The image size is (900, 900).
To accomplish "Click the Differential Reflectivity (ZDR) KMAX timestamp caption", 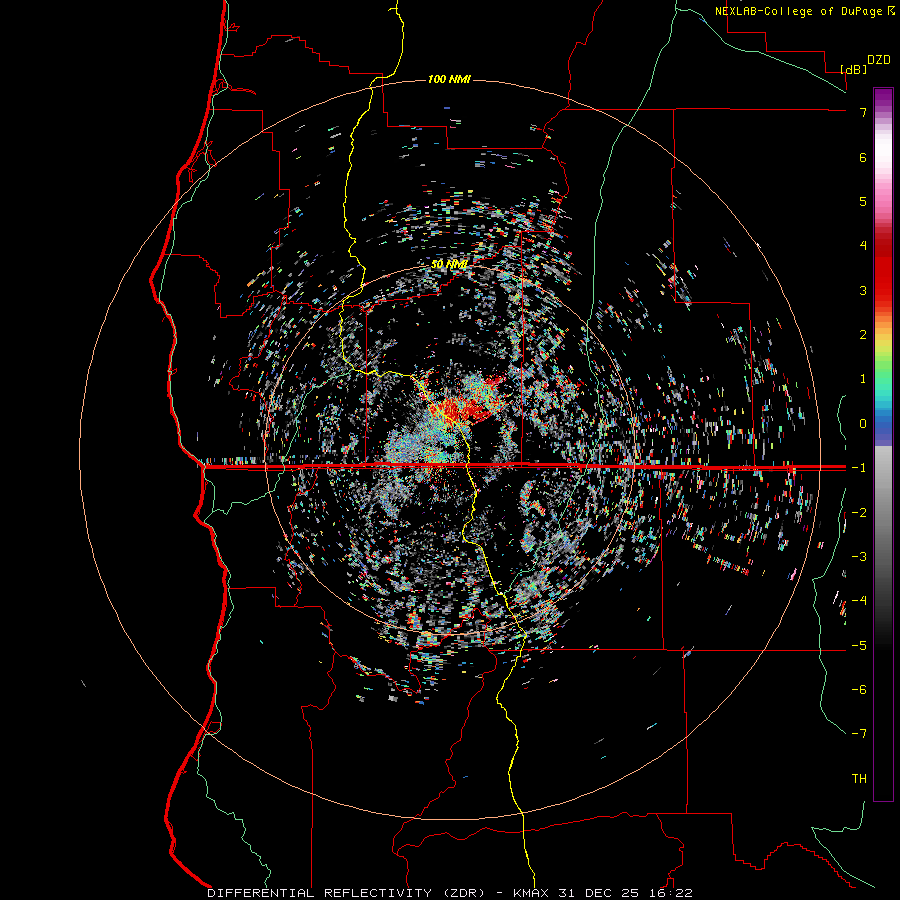I will tap(450, 893).
